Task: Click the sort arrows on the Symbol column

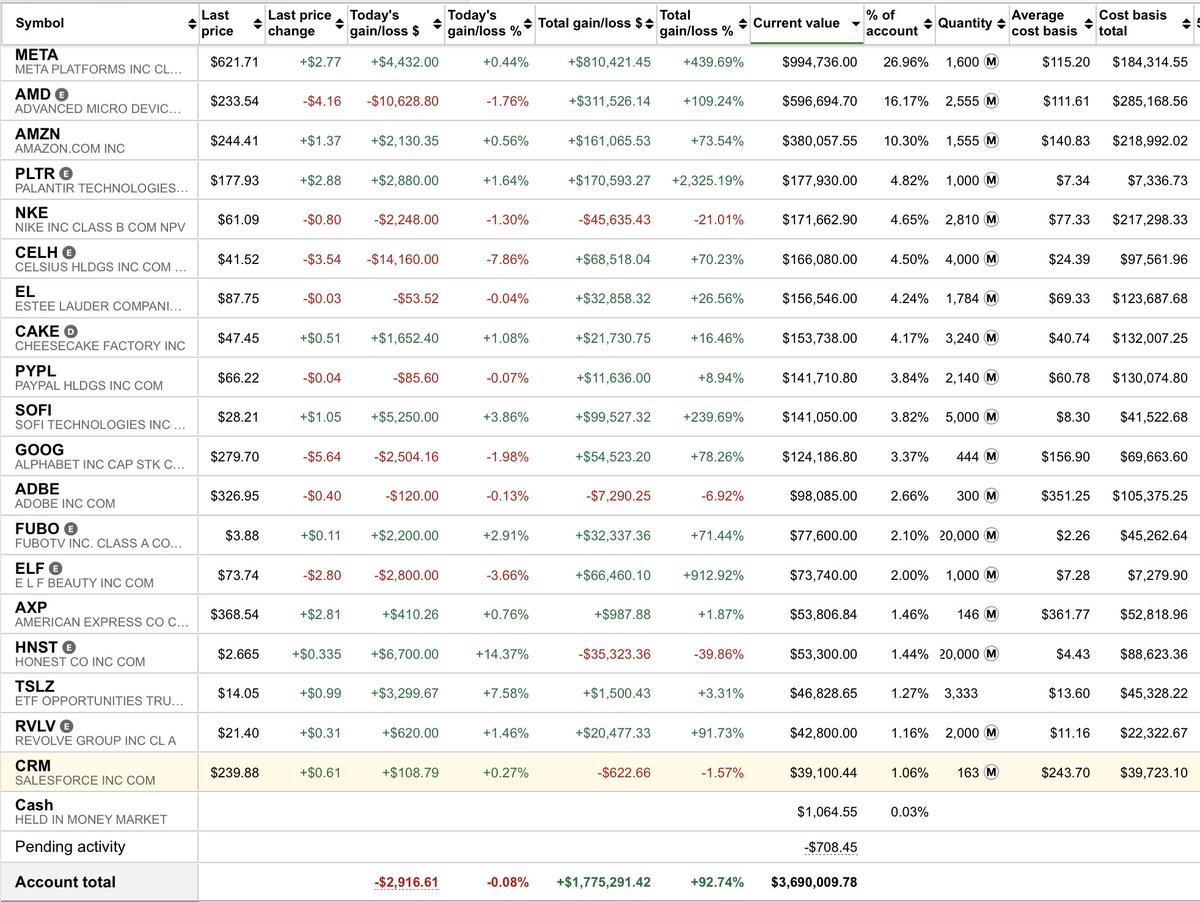Action: (x=193, y=23)
